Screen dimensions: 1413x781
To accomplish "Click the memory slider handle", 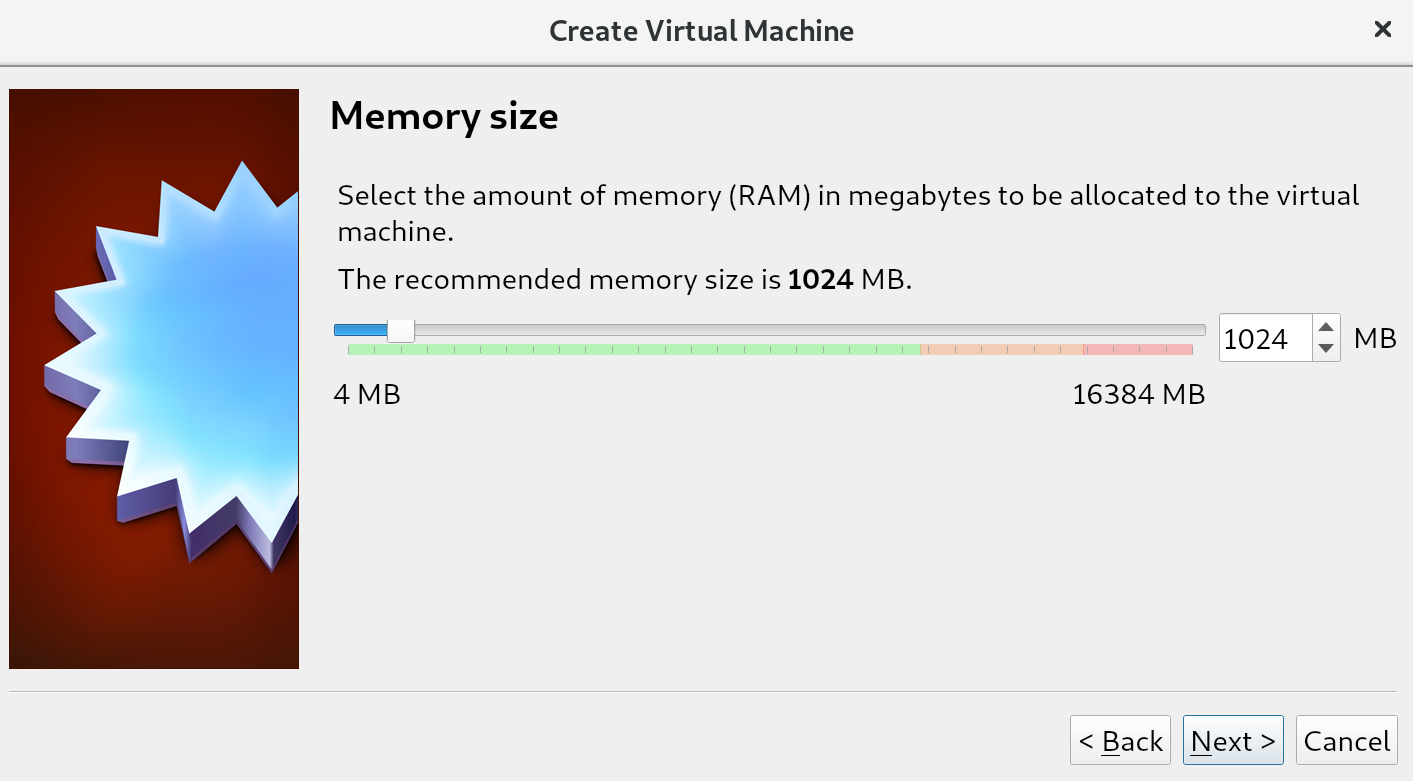I will coord(401,330).
